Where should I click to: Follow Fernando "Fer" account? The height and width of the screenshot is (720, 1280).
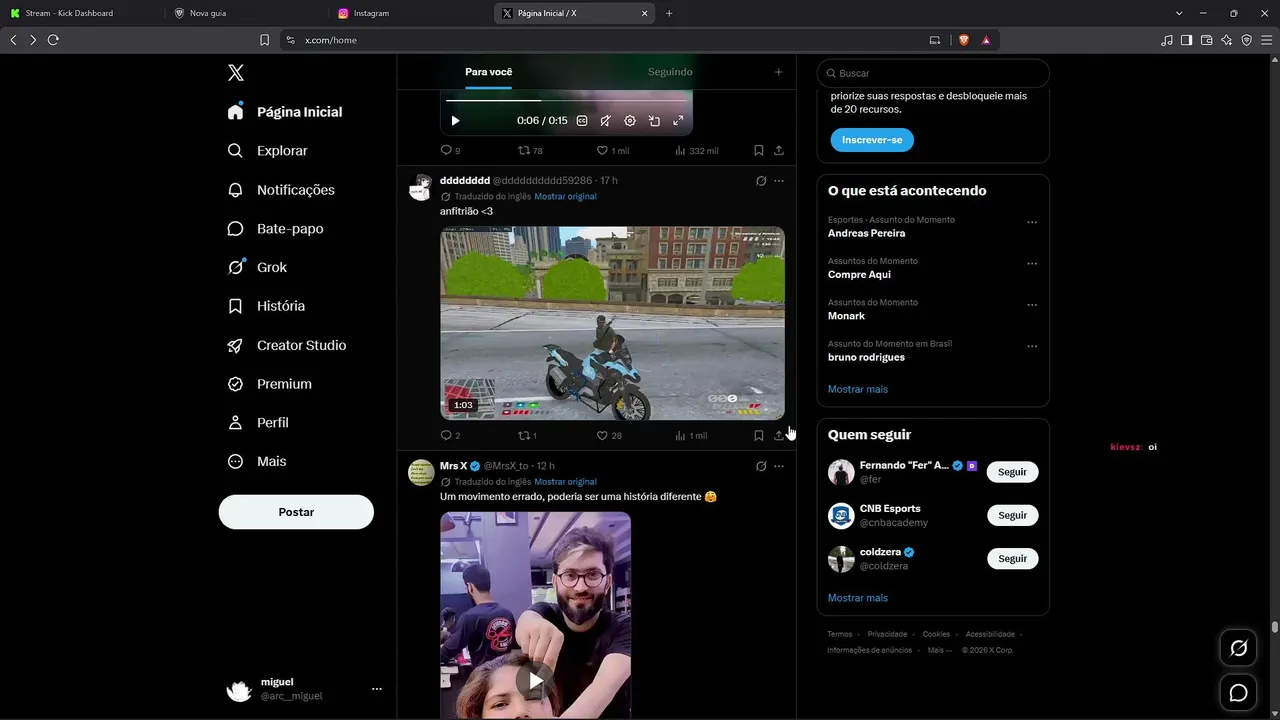tap(1012, 472)
